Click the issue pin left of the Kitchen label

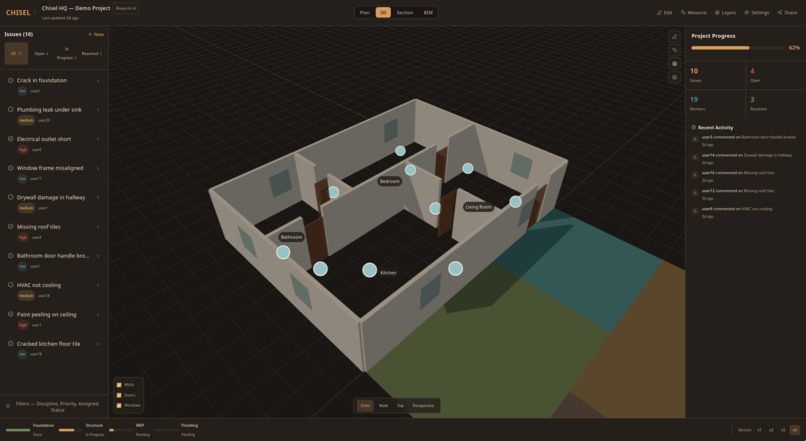[x=370, y=270]
